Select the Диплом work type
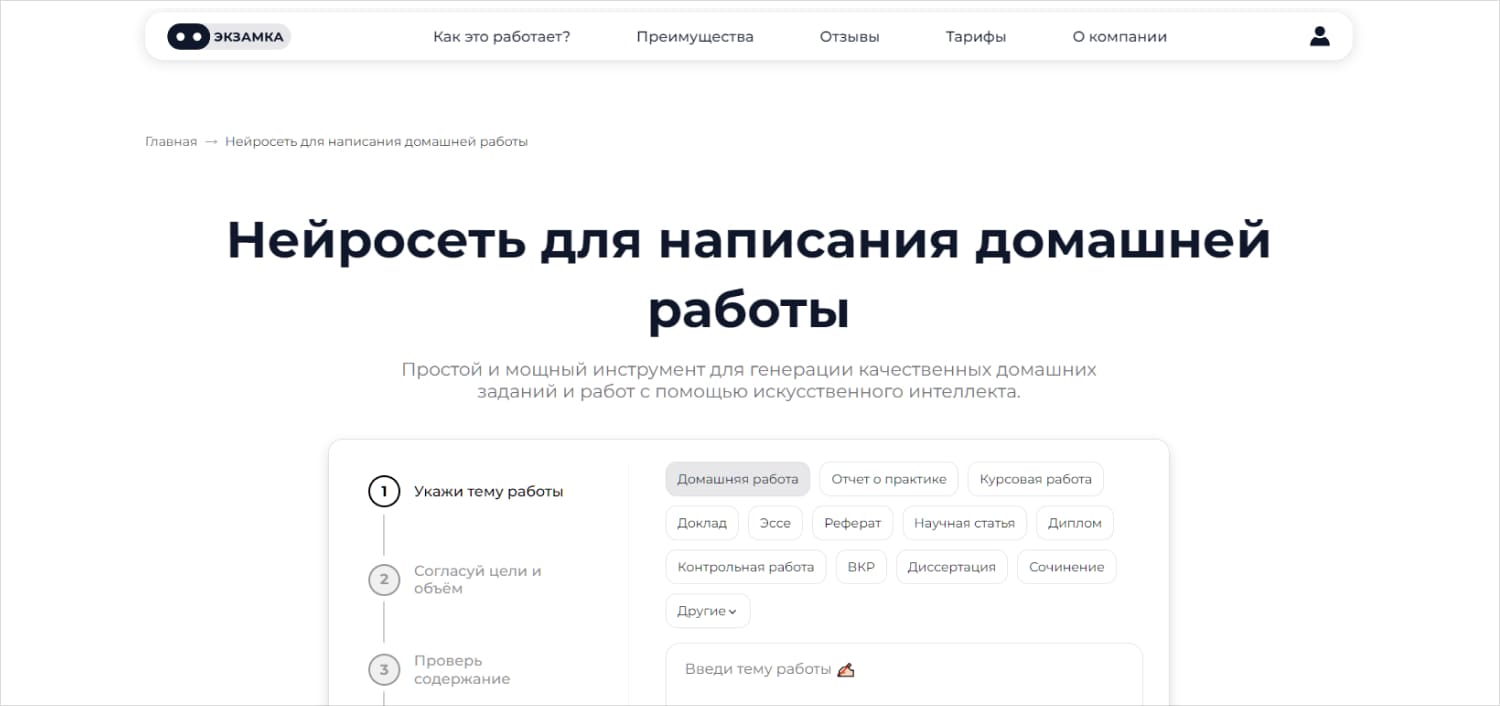 pos(1074,523)
